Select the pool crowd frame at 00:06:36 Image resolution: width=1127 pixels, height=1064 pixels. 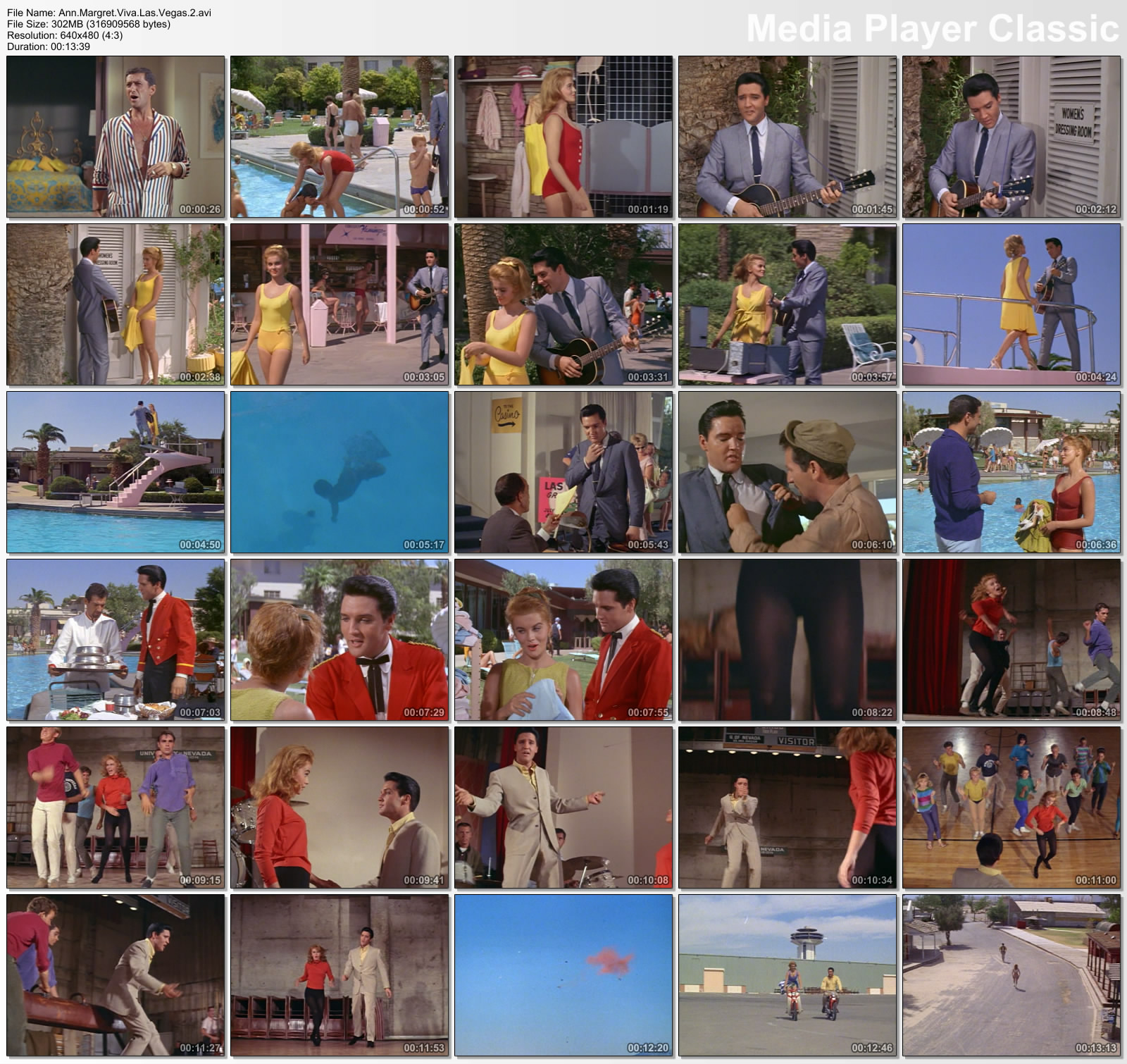1011,472
